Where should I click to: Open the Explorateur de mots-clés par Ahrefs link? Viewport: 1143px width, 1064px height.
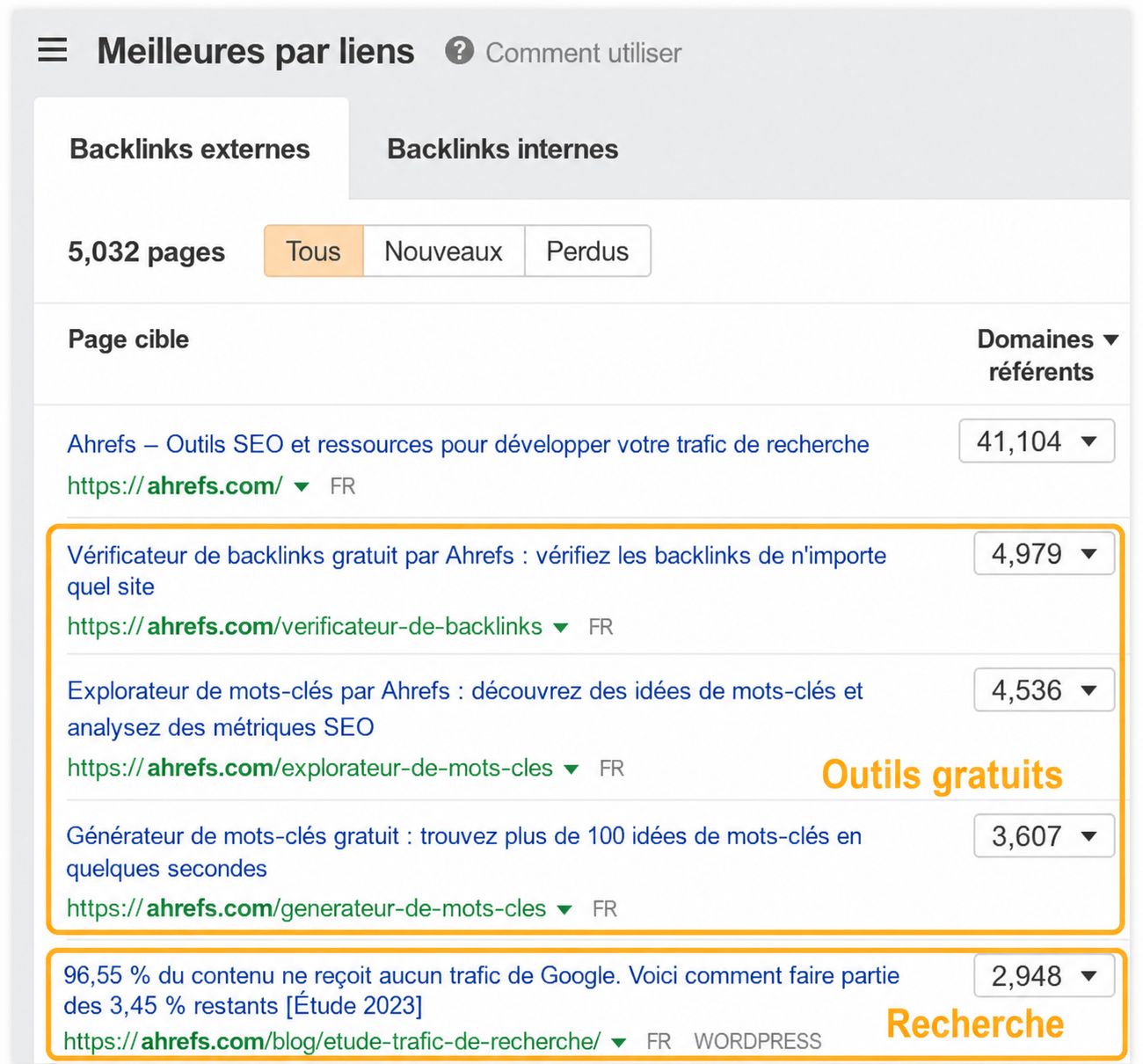pos(465,709)
